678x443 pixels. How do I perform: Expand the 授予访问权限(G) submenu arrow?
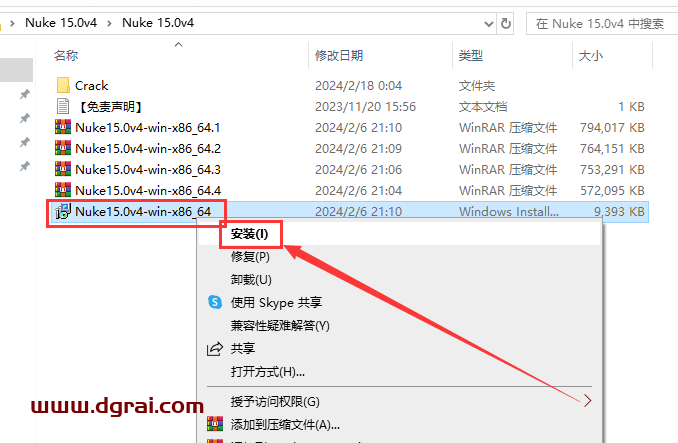click(x=587, y=401)
